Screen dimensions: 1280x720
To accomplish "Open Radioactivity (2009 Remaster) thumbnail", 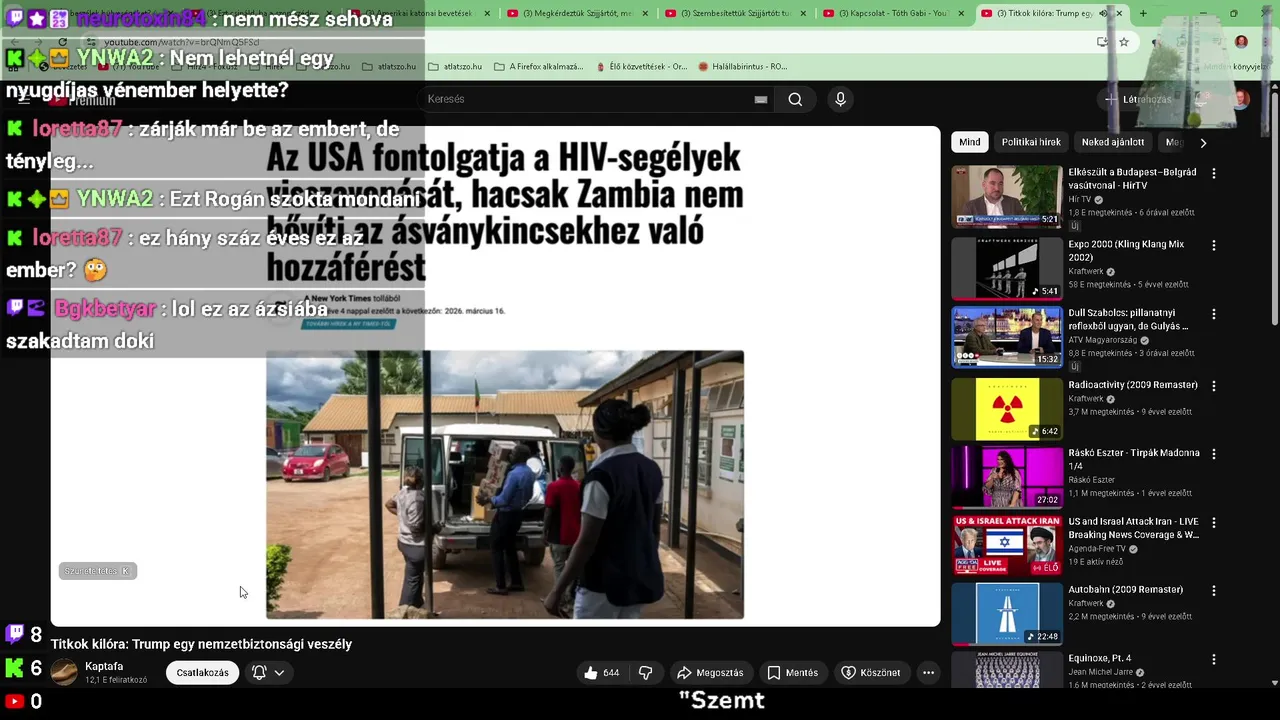I will tap(1007, 408).
